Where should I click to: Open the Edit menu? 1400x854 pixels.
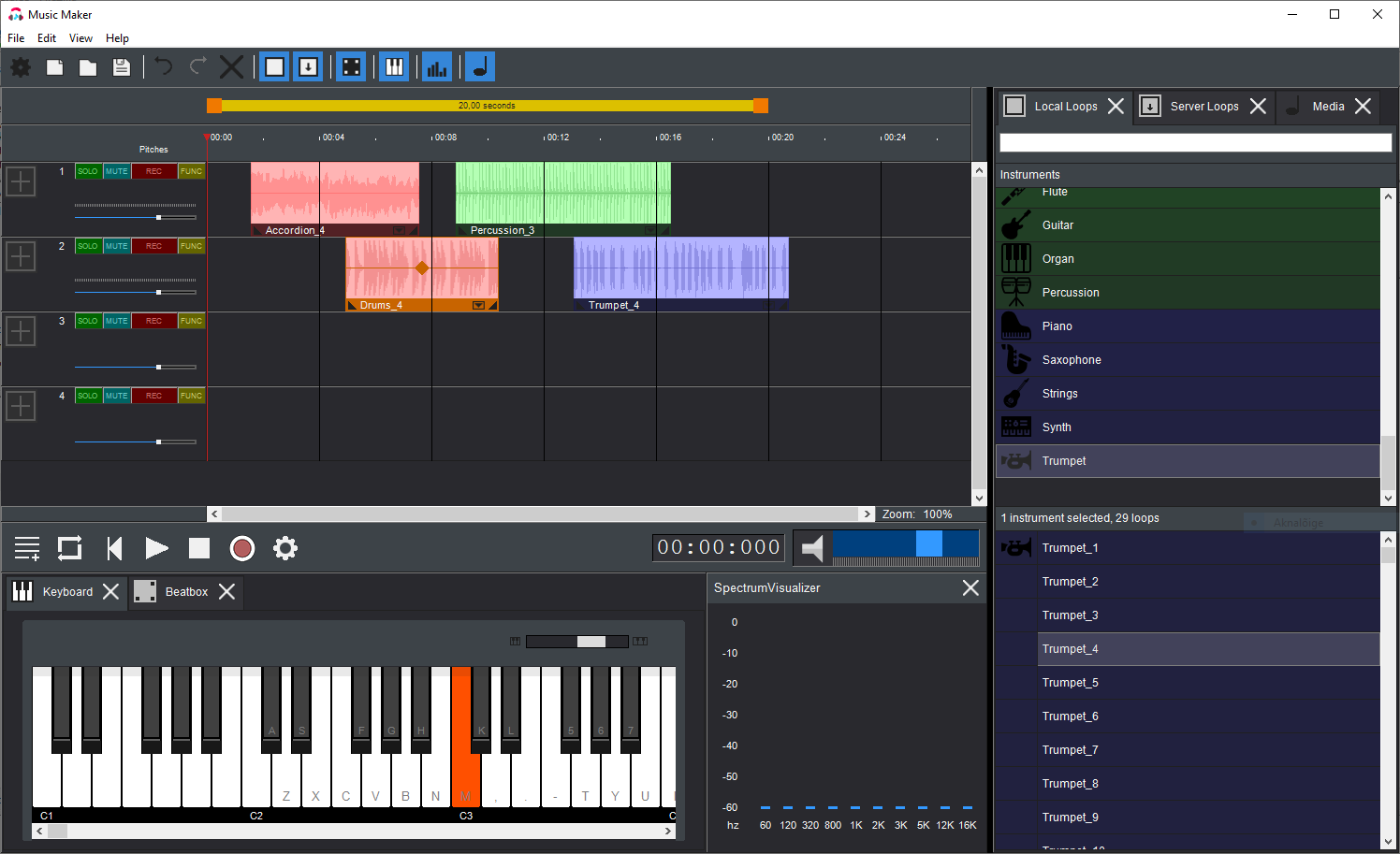tap(47, 38)
